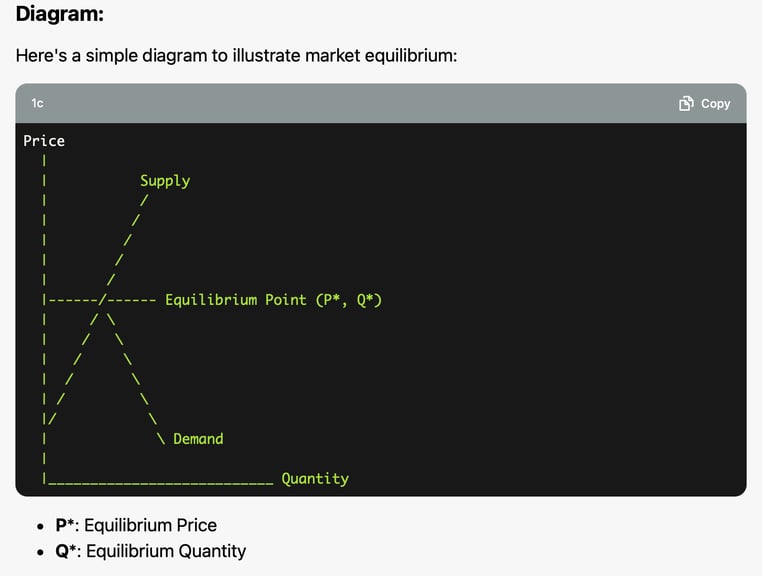Image resolution: width=768 pixels, height=576 pixels.
Task: Click the Price axis label
Action: (x=44, y=141)
